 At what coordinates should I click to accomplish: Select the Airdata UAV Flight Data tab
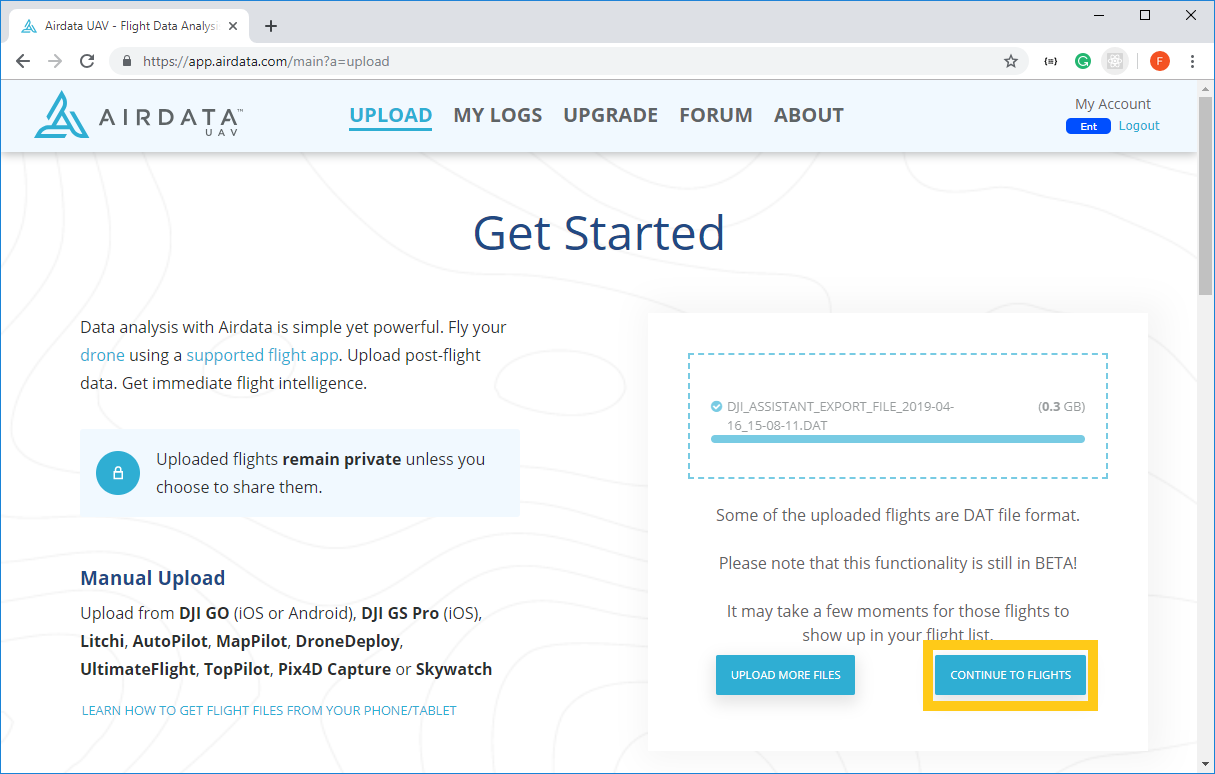point(130,26)
